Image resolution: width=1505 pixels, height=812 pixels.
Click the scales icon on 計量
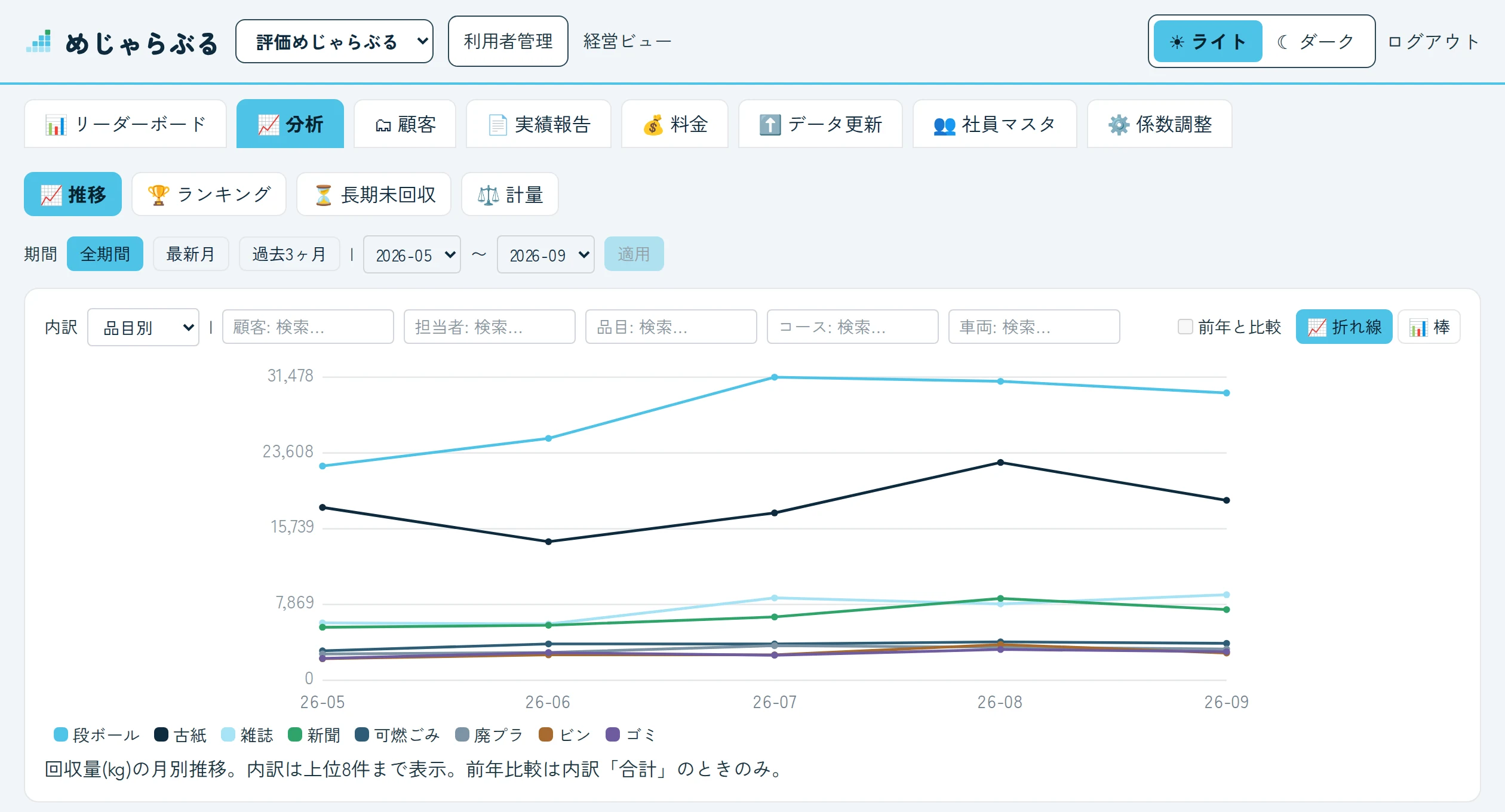click(488, 195)
